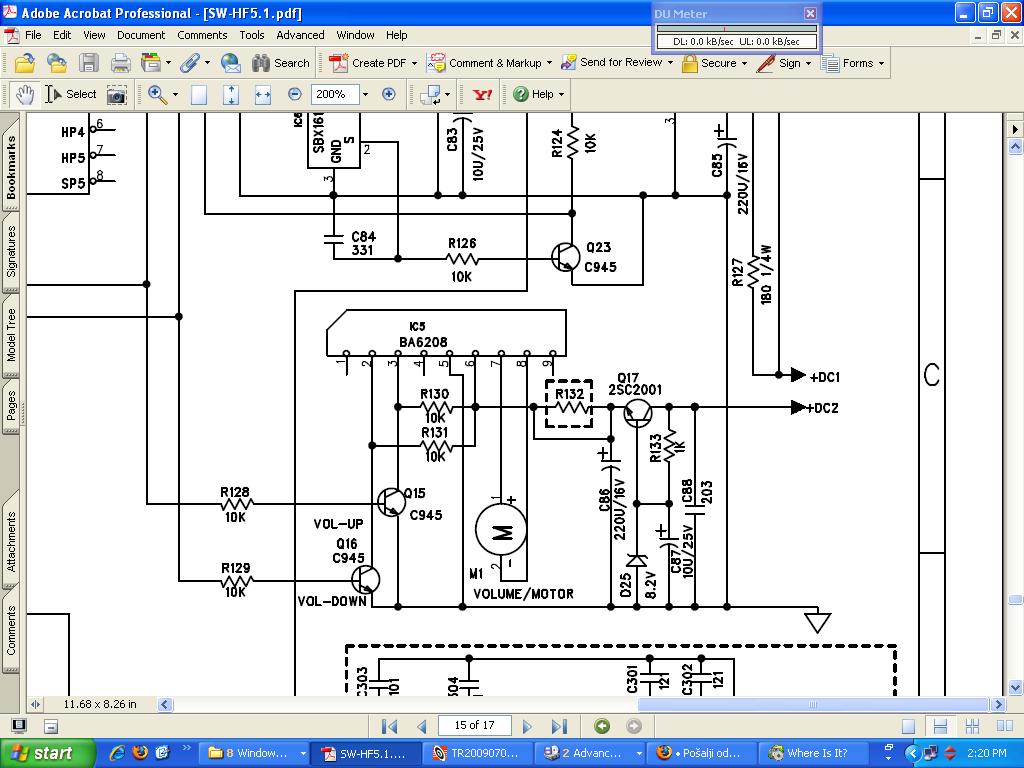Go to the last page
The width and height of the screenshot is (1024, 768).
(x=559, y=726)
